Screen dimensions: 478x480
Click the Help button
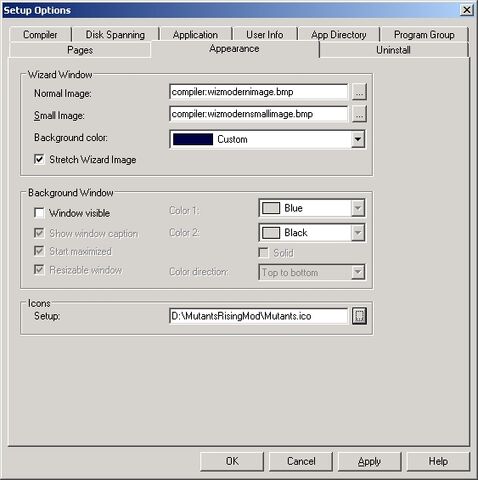[438, 461]
